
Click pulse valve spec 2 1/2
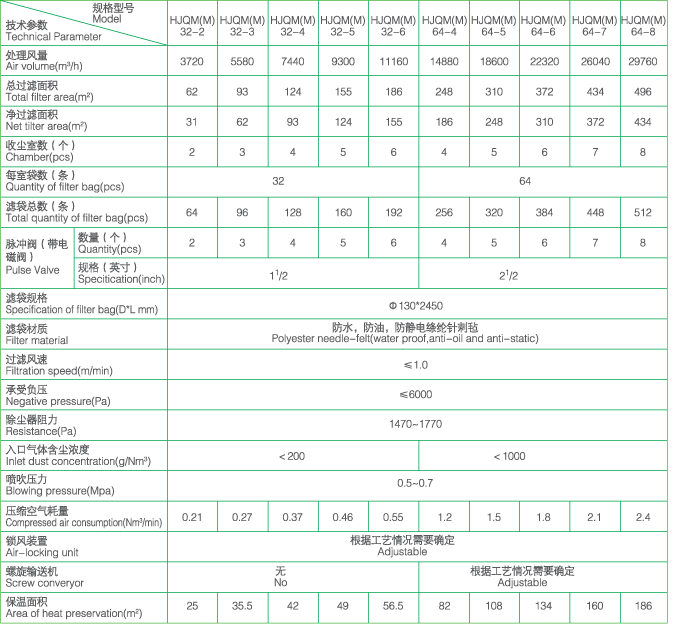click(509, 275)
